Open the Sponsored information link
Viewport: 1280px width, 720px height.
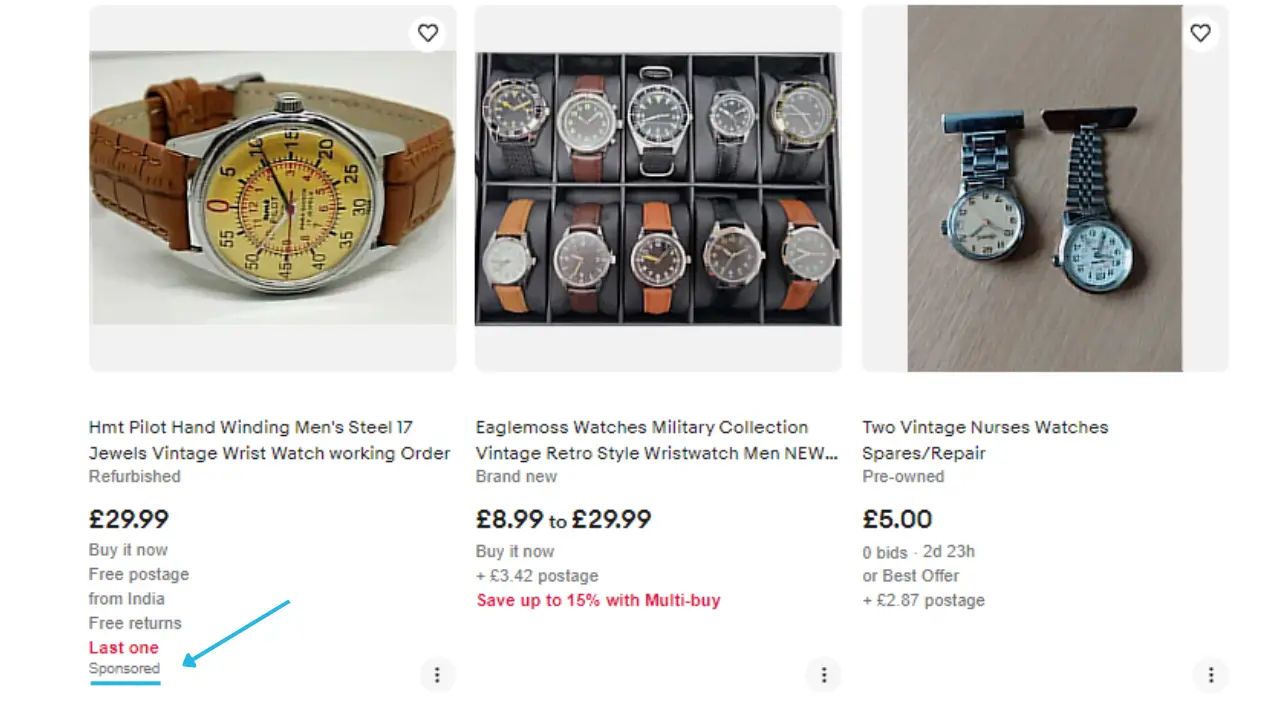124,668
